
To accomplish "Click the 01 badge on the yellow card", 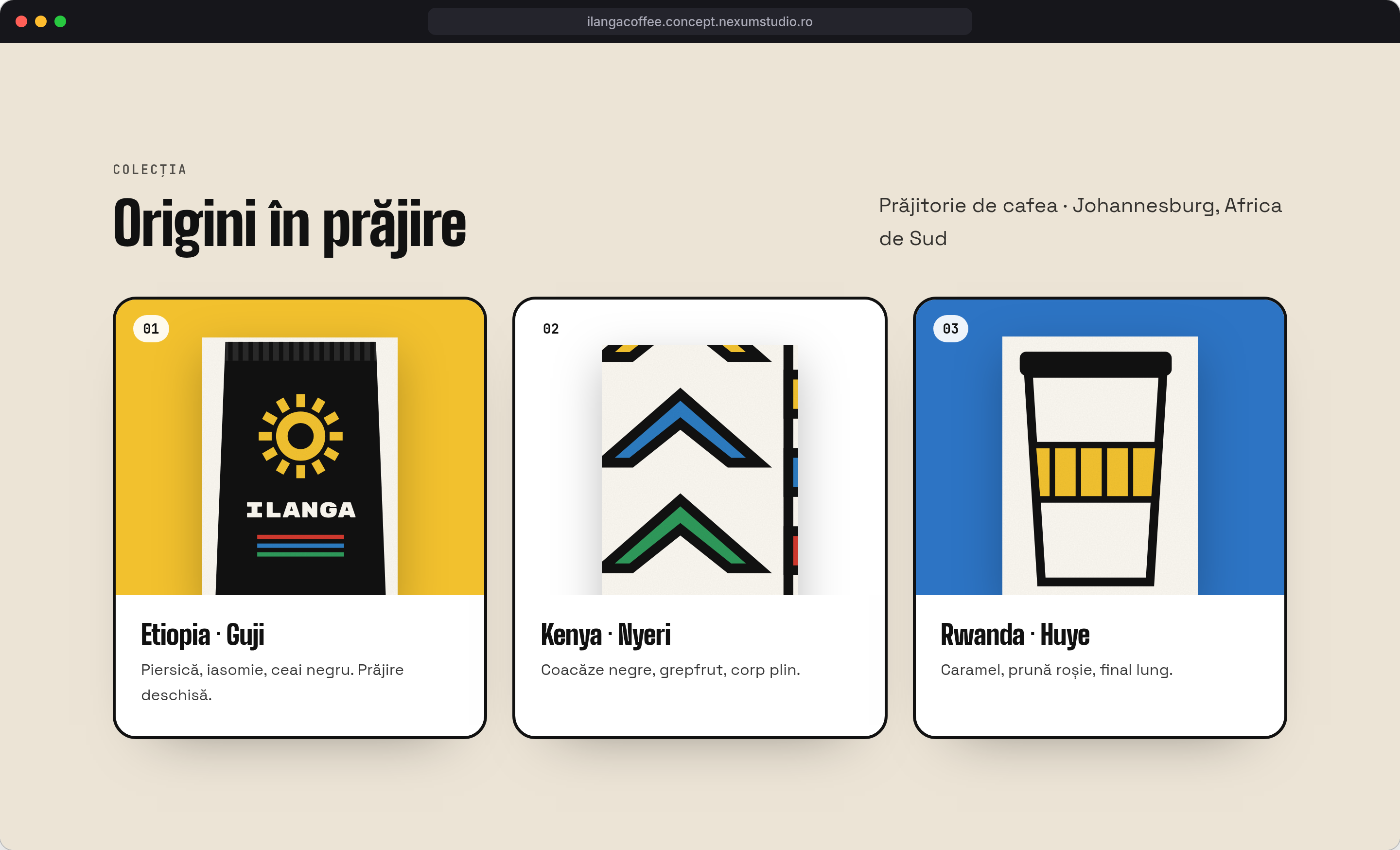I will [x=151, y=328].
